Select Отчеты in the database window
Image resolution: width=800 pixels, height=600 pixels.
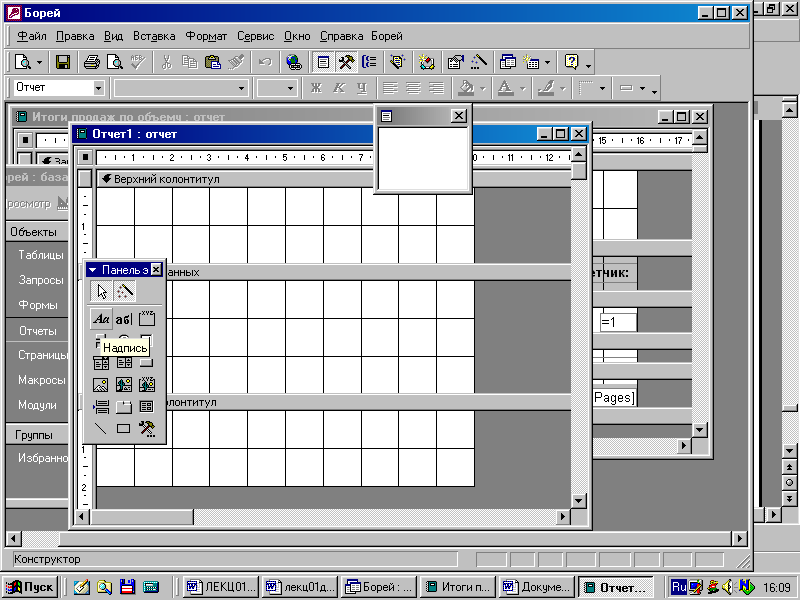tap(38, 331)
